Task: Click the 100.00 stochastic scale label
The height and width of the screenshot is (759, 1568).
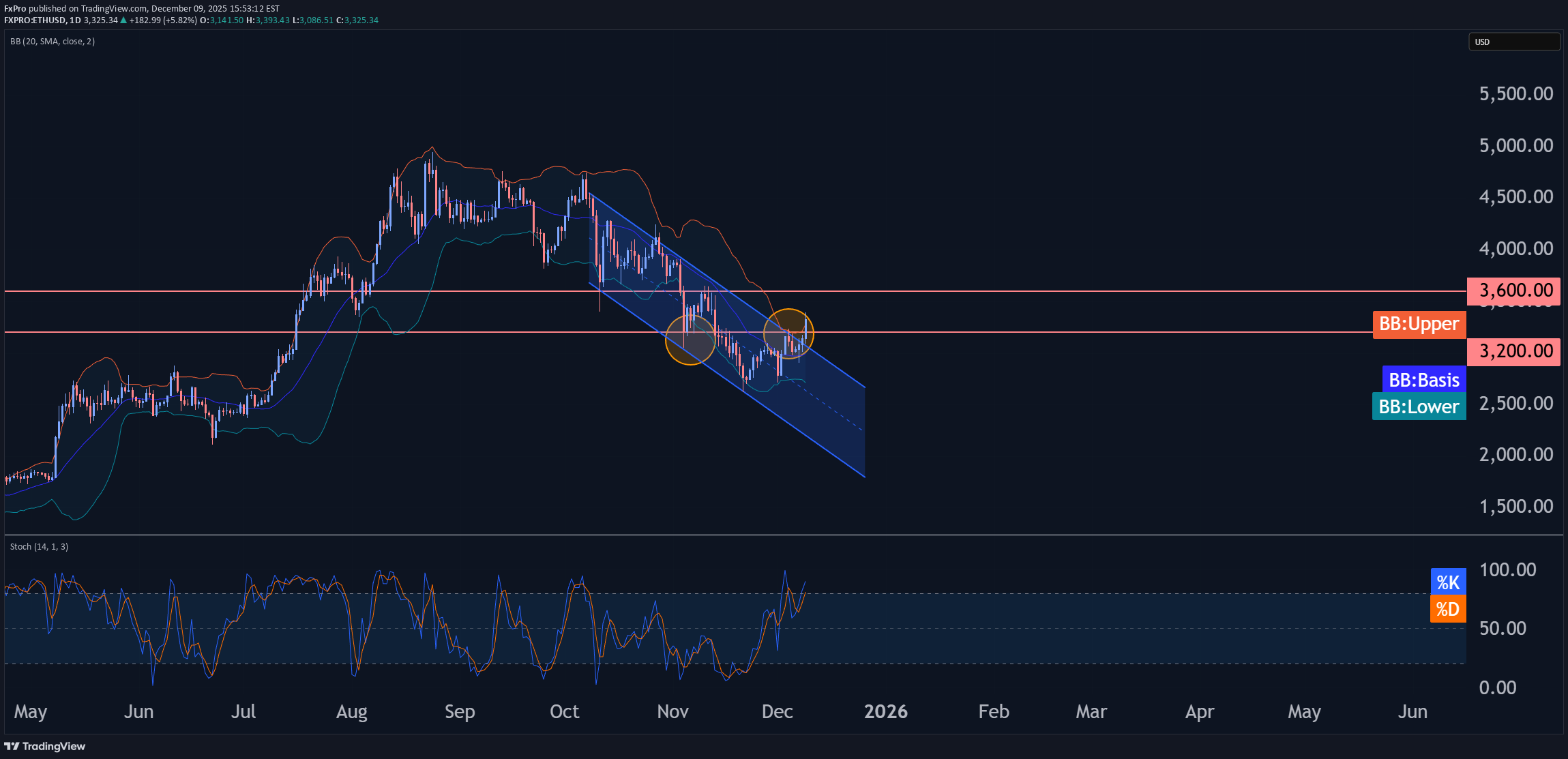Action: (x=1507, y=570)
